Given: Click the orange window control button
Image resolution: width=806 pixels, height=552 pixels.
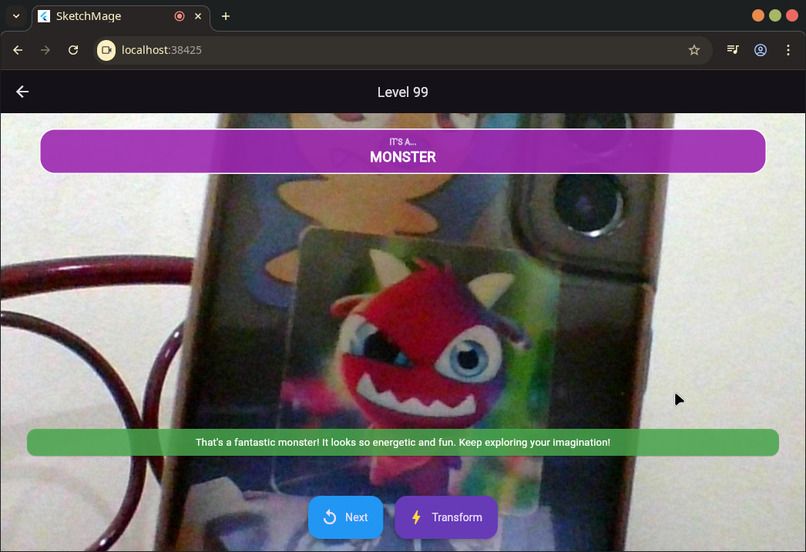Looking at the screenshot, I should 758,15.
